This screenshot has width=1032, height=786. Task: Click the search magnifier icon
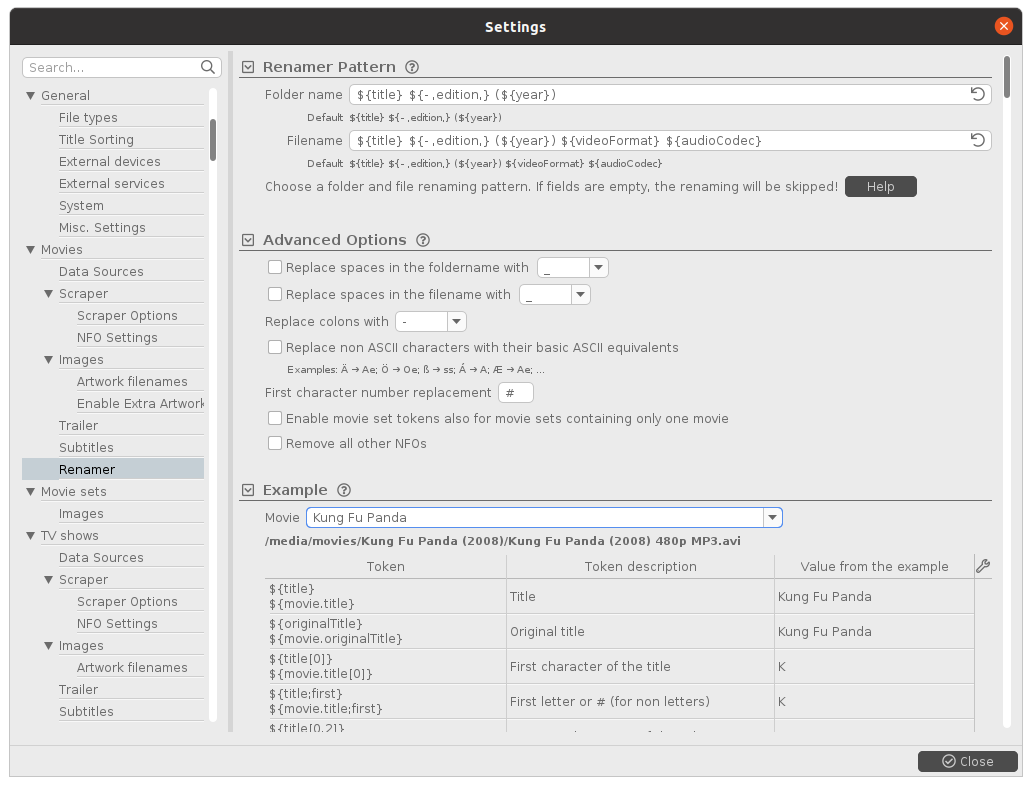point(208,68)
